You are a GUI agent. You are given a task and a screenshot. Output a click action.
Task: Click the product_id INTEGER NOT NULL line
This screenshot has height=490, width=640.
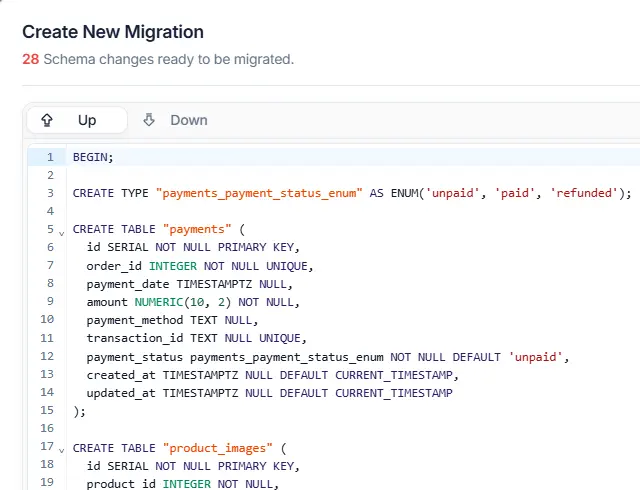182,484
